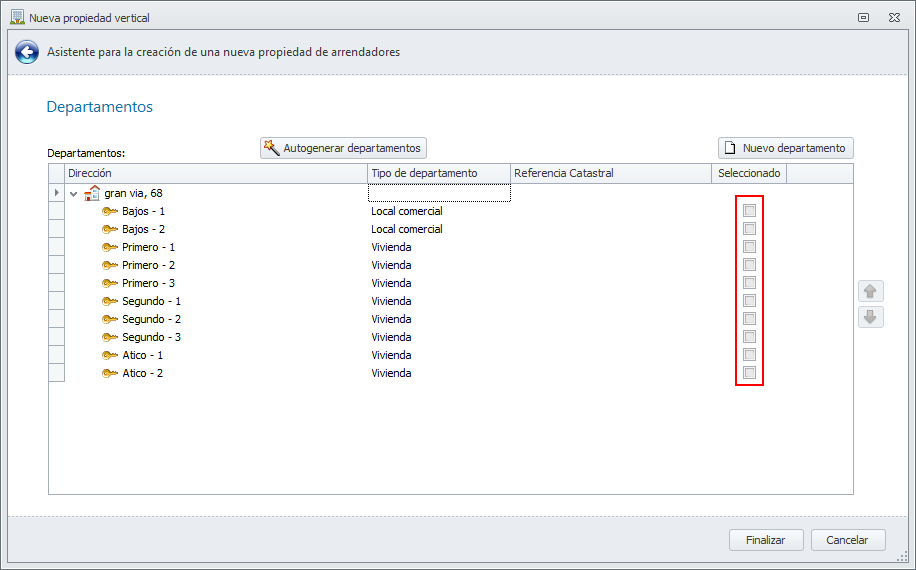Enable the Segundo - 1 selection checkbox
This screenshot has width=916, height=570.
click(750, 301)
